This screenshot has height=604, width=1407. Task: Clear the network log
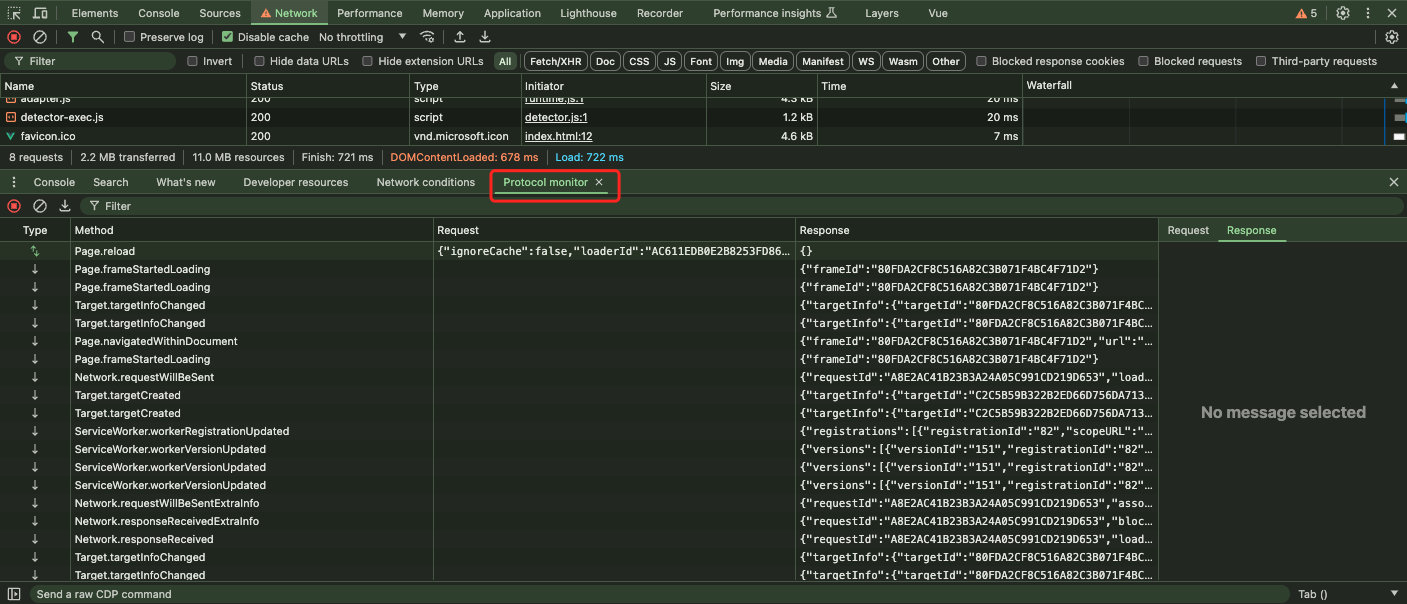tap(40, 37)
